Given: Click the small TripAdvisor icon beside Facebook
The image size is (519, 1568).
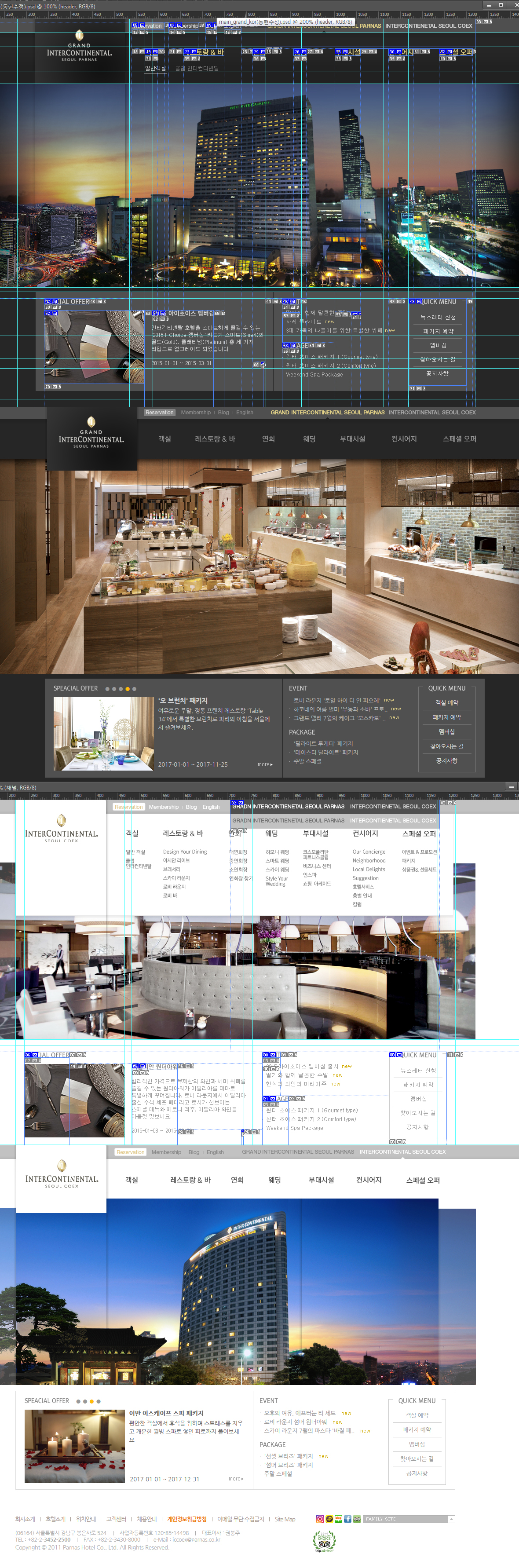Looking at the screenshot, I should point(357,1519).
